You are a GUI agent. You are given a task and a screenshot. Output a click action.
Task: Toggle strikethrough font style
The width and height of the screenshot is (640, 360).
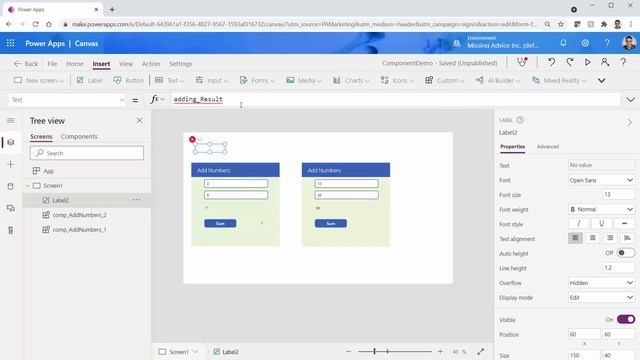point(624,223)
